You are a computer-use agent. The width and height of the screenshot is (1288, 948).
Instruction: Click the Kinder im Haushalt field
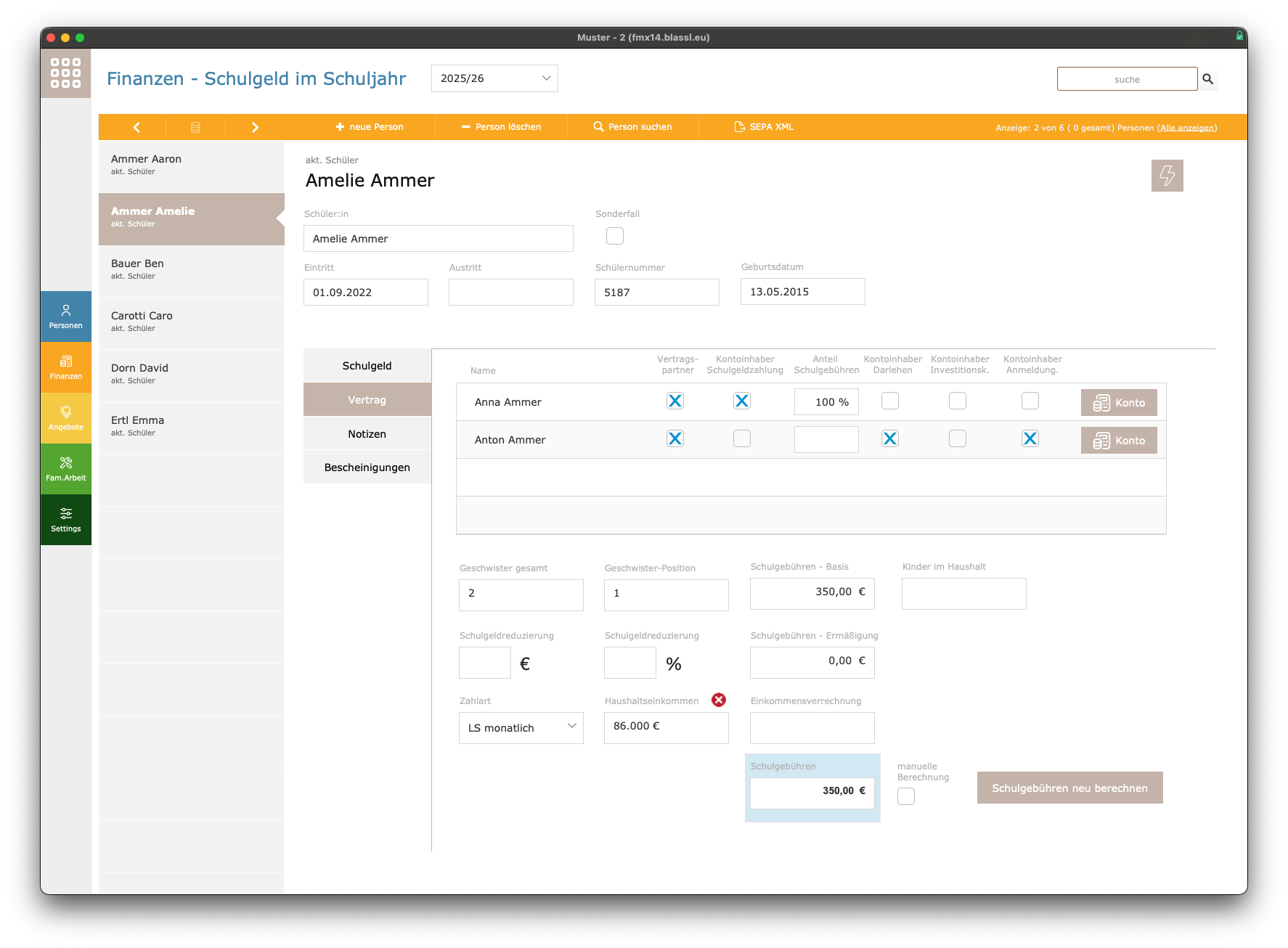pos(963,594)
